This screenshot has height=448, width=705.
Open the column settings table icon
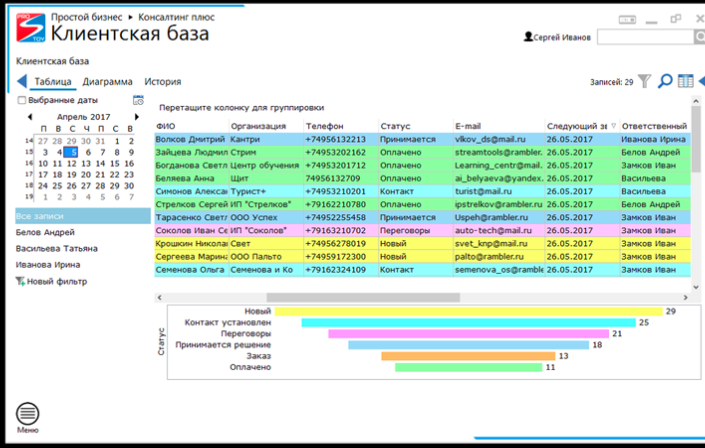click(685, 81)
